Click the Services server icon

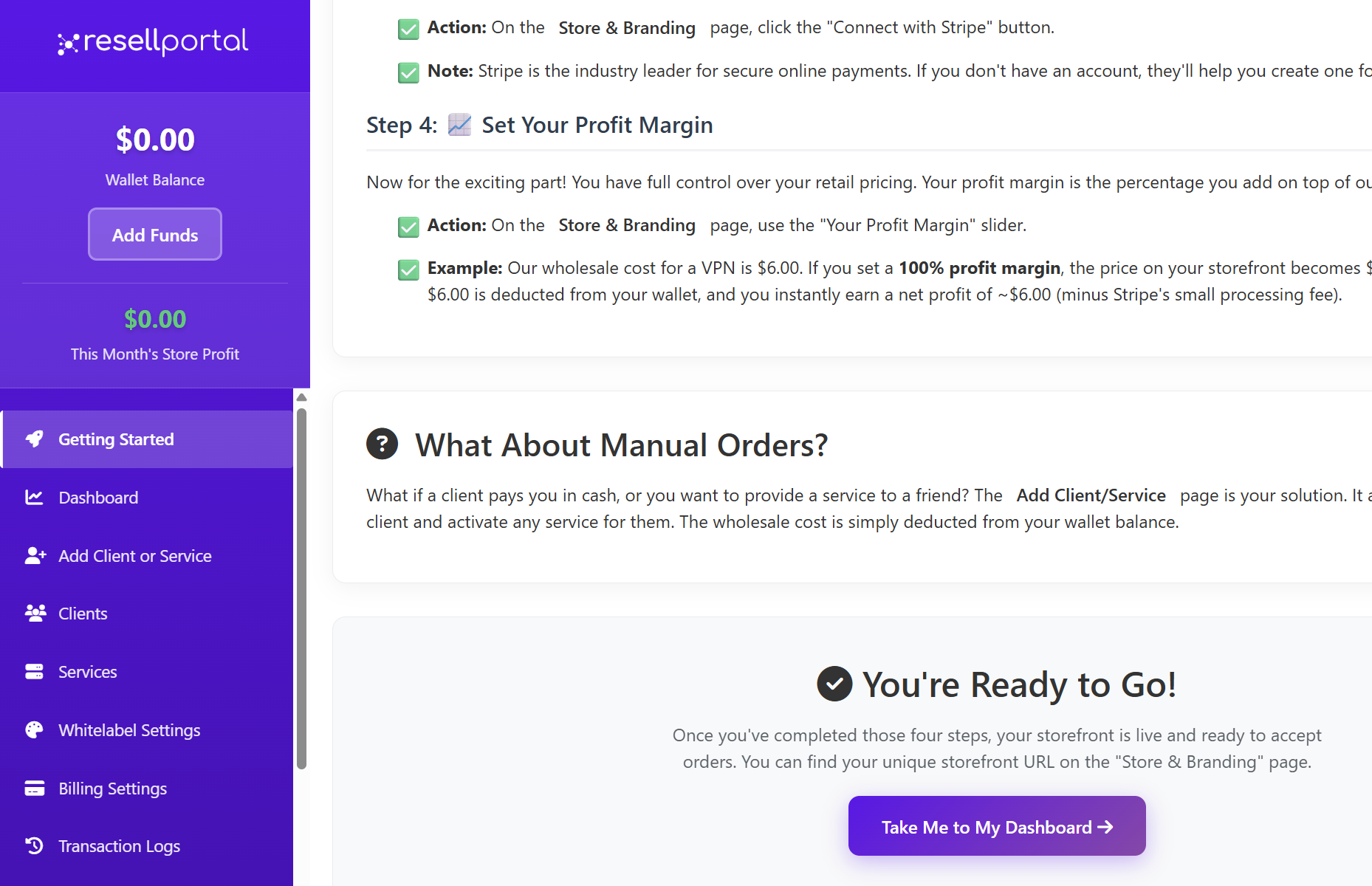34,672
